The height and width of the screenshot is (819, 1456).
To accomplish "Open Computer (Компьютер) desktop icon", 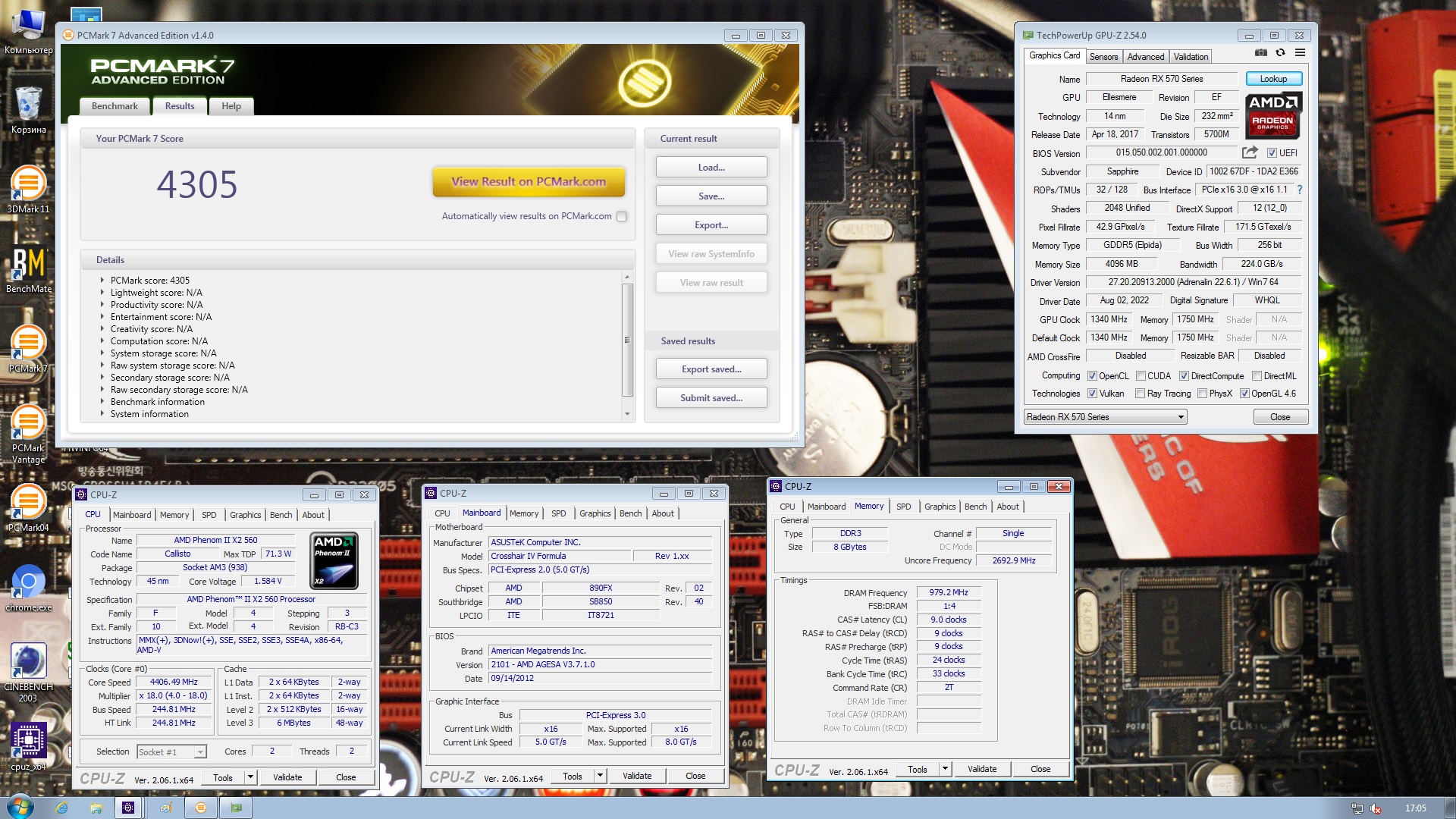I will point(28,31).
